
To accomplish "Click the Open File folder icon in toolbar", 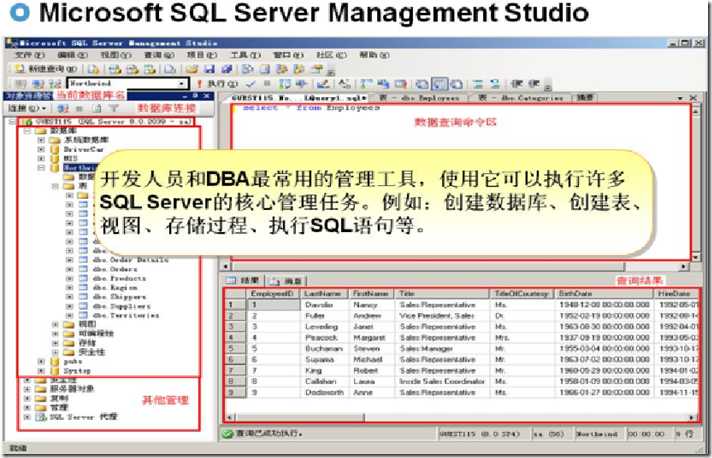I will [x=192, y=69].
